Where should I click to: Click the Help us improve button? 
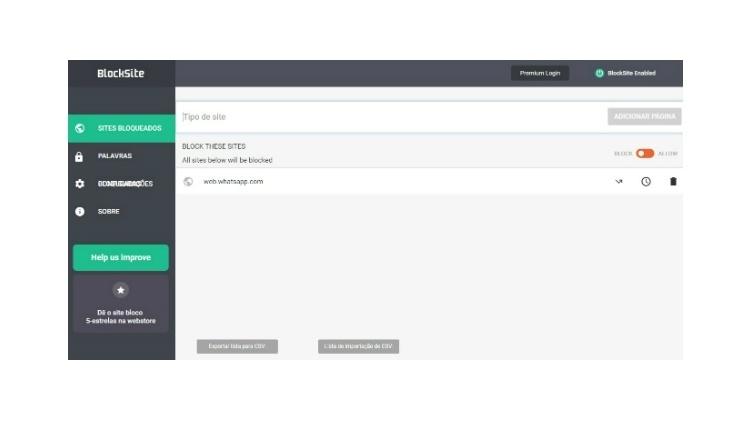coord(121,257)
